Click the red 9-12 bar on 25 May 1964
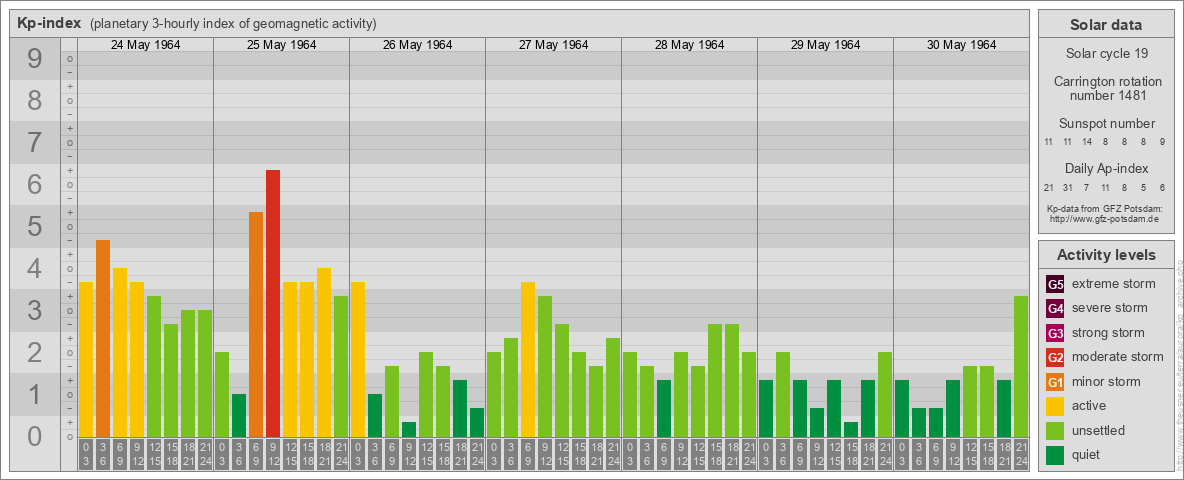This screenshot has height=480, width=1184. [273, 304]
